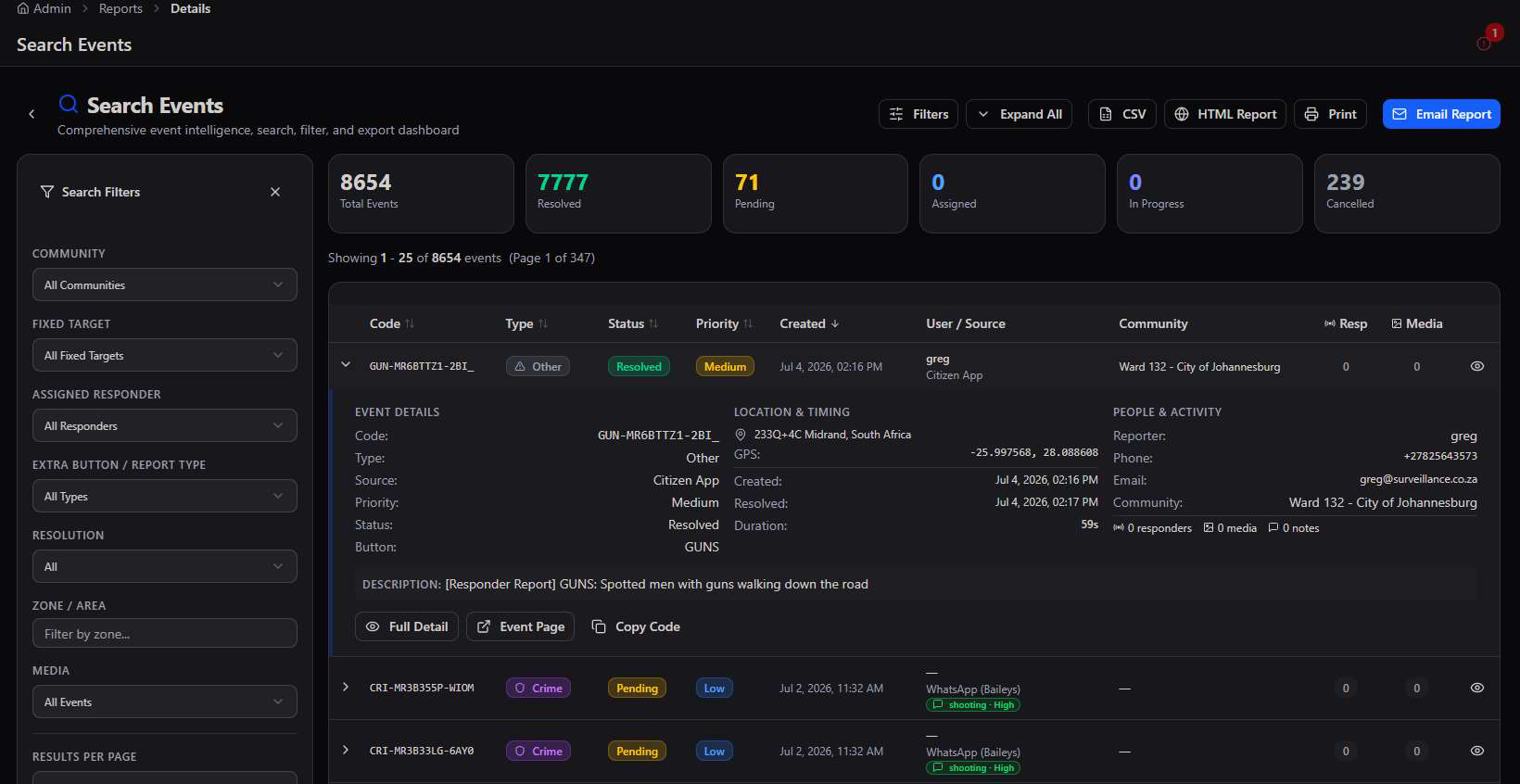Open the All Fixed Targets dropdown
This screenshot has height=784, width=1520.
click(x=165, y=355)
